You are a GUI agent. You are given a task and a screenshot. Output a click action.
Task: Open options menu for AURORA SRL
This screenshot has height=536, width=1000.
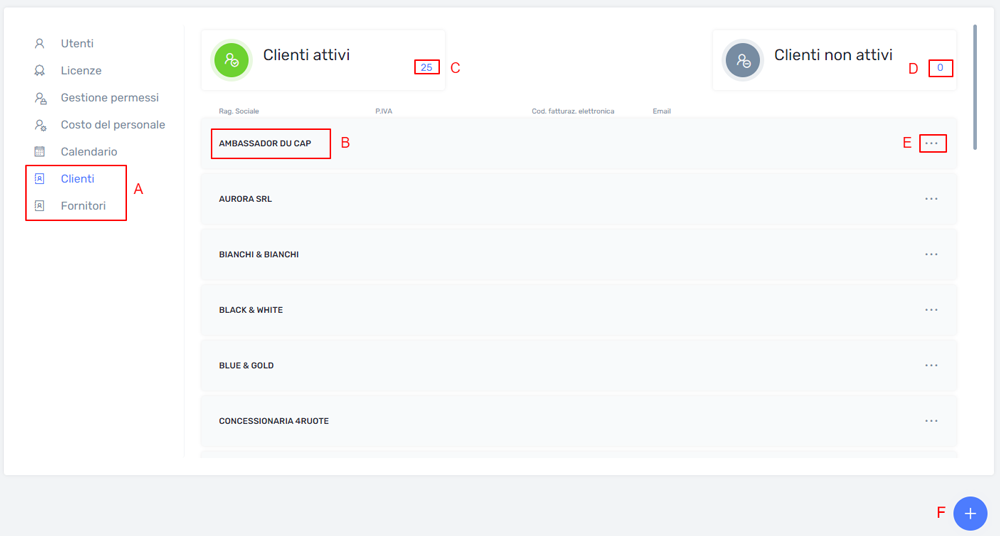click(x=931, y=199)
